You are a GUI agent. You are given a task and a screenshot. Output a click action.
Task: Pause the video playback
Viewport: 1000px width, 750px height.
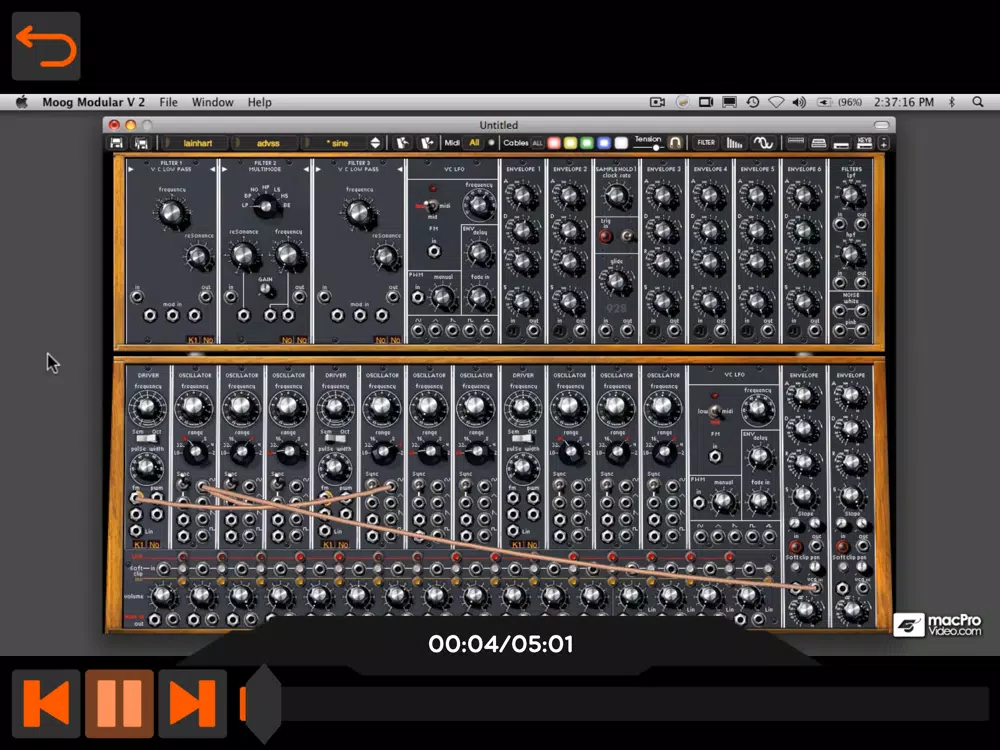tap(119, 703)
